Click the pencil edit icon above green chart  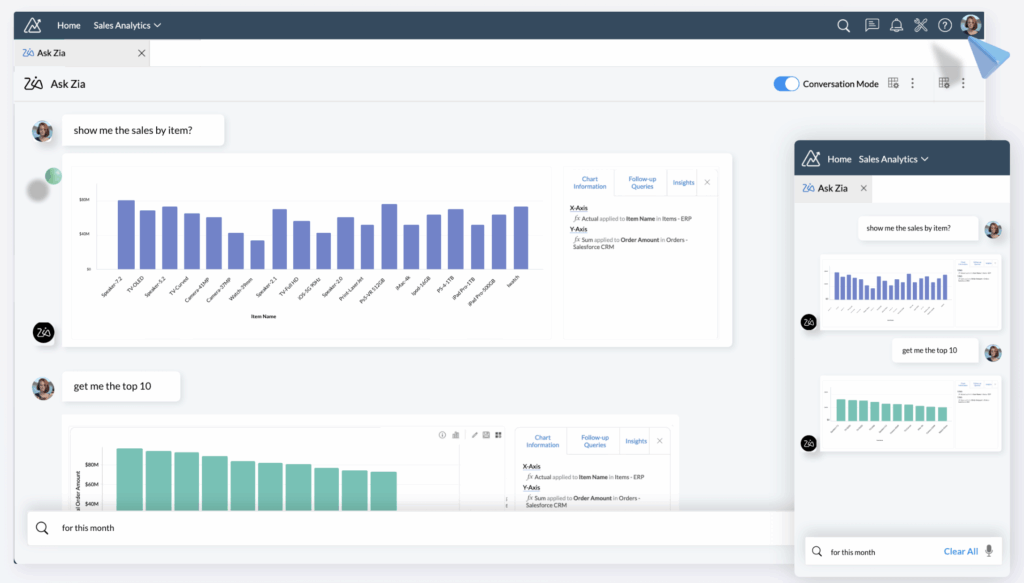click(475, 435)
